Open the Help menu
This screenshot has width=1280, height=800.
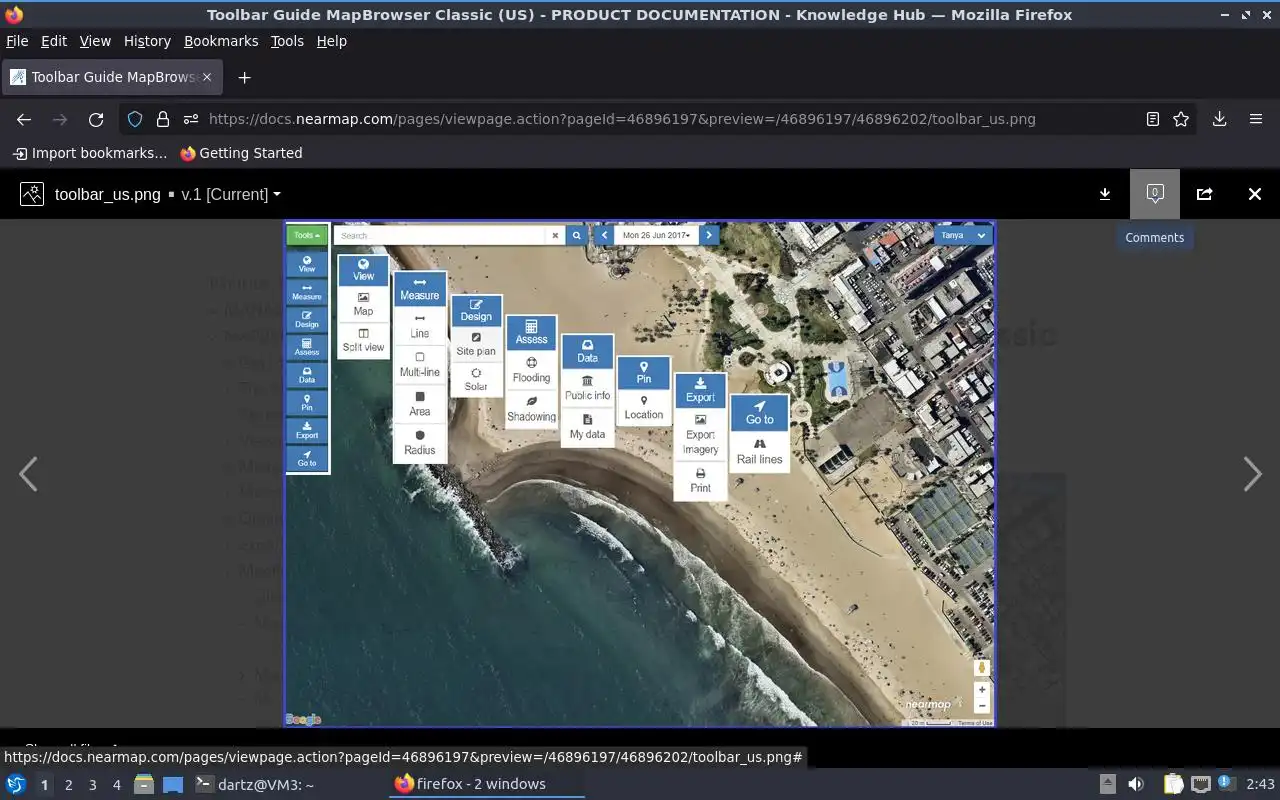pyautogui.click(x=331, y=41)
